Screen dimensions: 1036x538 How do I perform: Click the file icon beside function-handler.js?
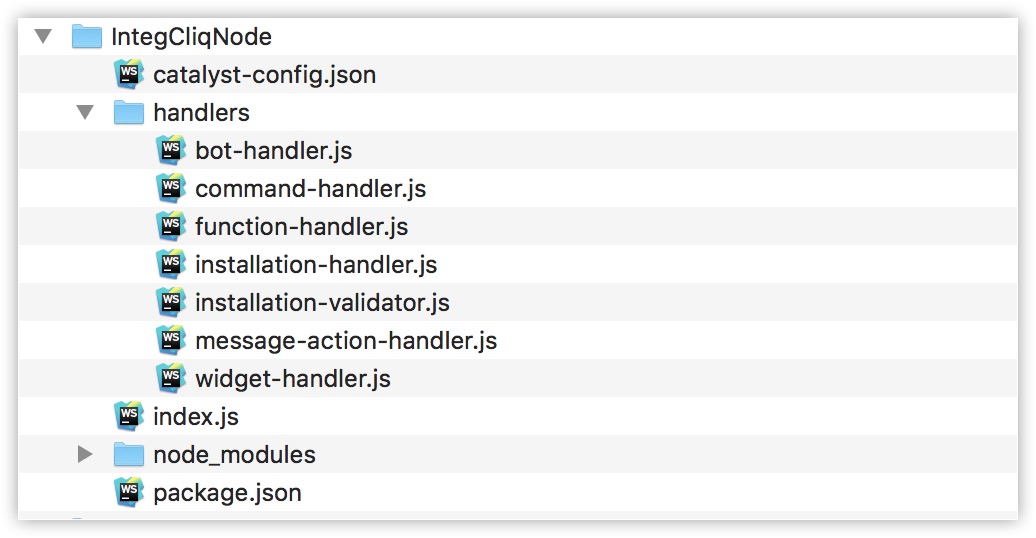click(x=171, y=225)
